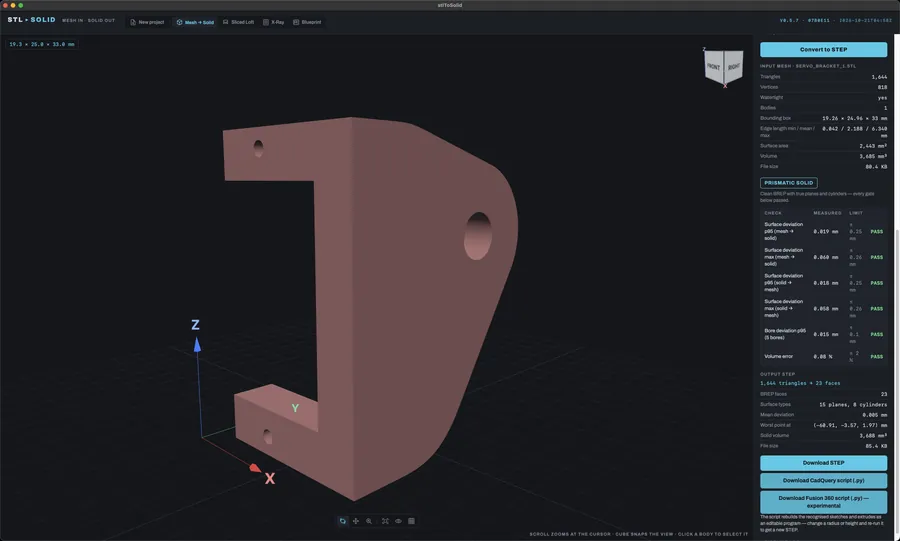The height and width of the screenshot is (541, 900).
Task: Click the Bore deviation p95 check row
Action: tap(823, 334)
